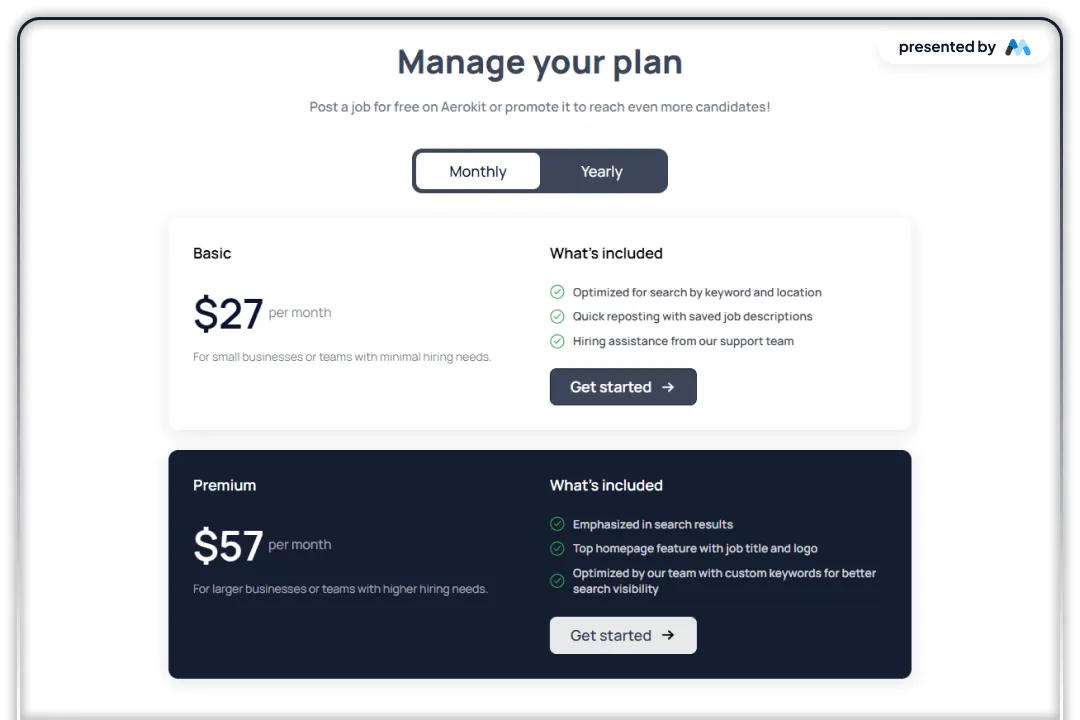Click the arrow icon in Basic's Get started button
The height and width of the screenshot is (720, 1080).
point(667,387)
